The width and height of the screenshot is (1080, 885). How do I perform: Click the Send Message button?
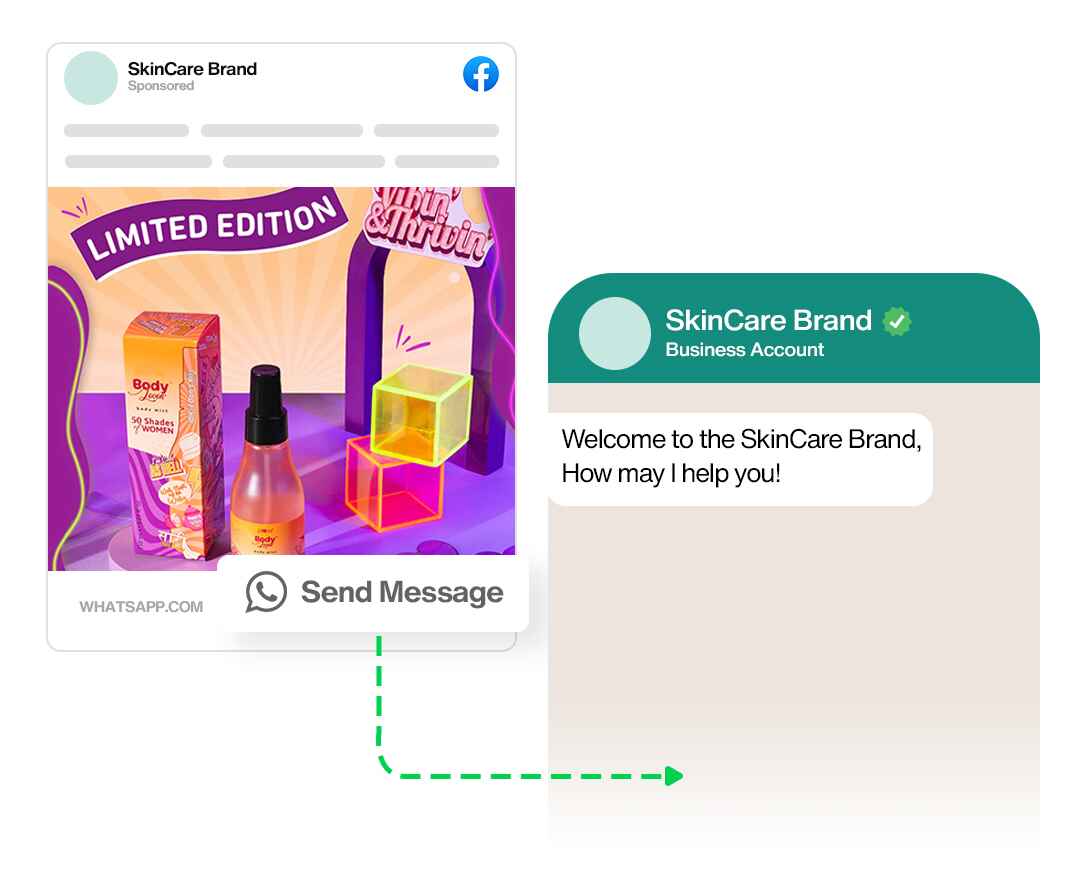coord(373,593)
